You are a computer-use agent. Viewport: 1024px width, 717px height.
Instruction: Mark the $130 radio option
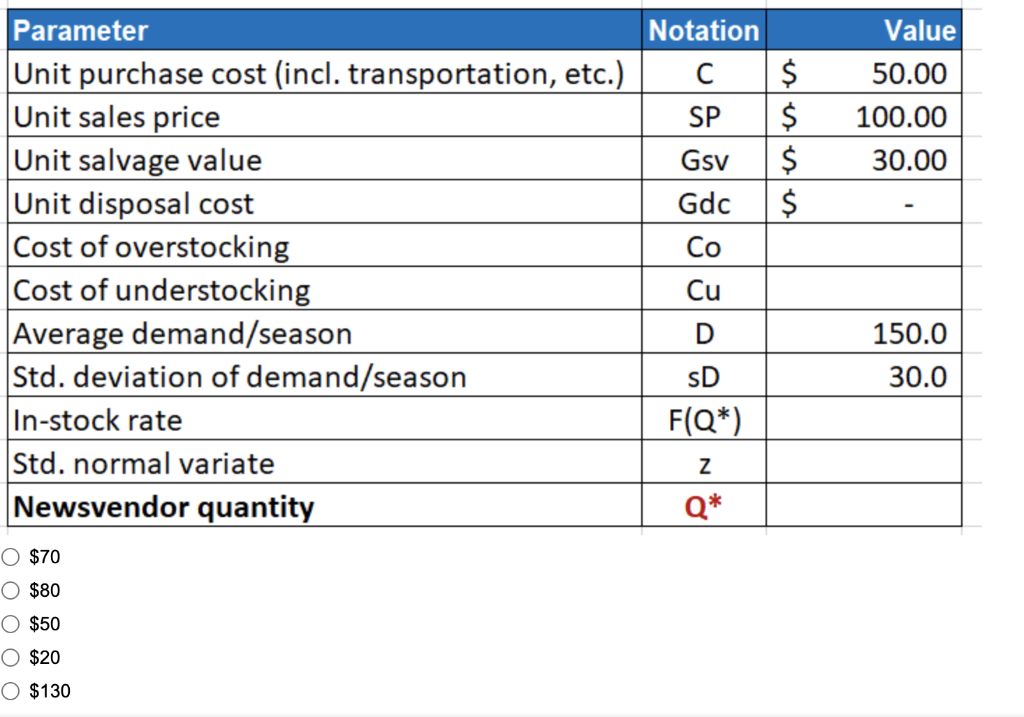coord(11,690)
